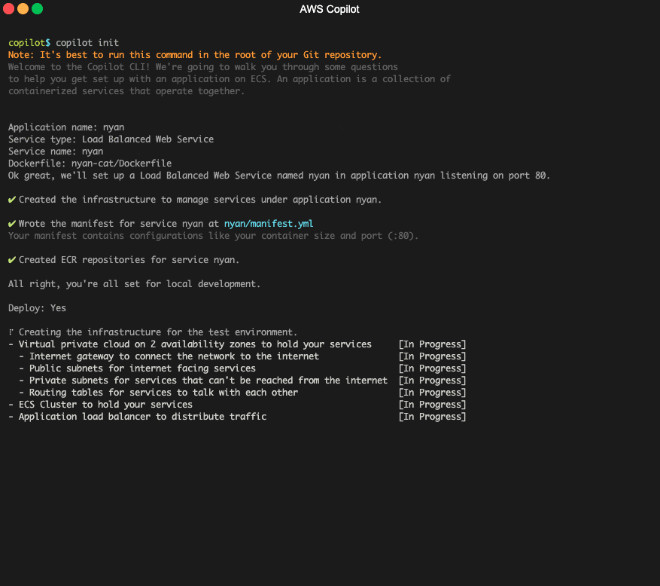Click [In Progress] status for Application load balancer
660x586 pixels.
(x=432, y=417)
